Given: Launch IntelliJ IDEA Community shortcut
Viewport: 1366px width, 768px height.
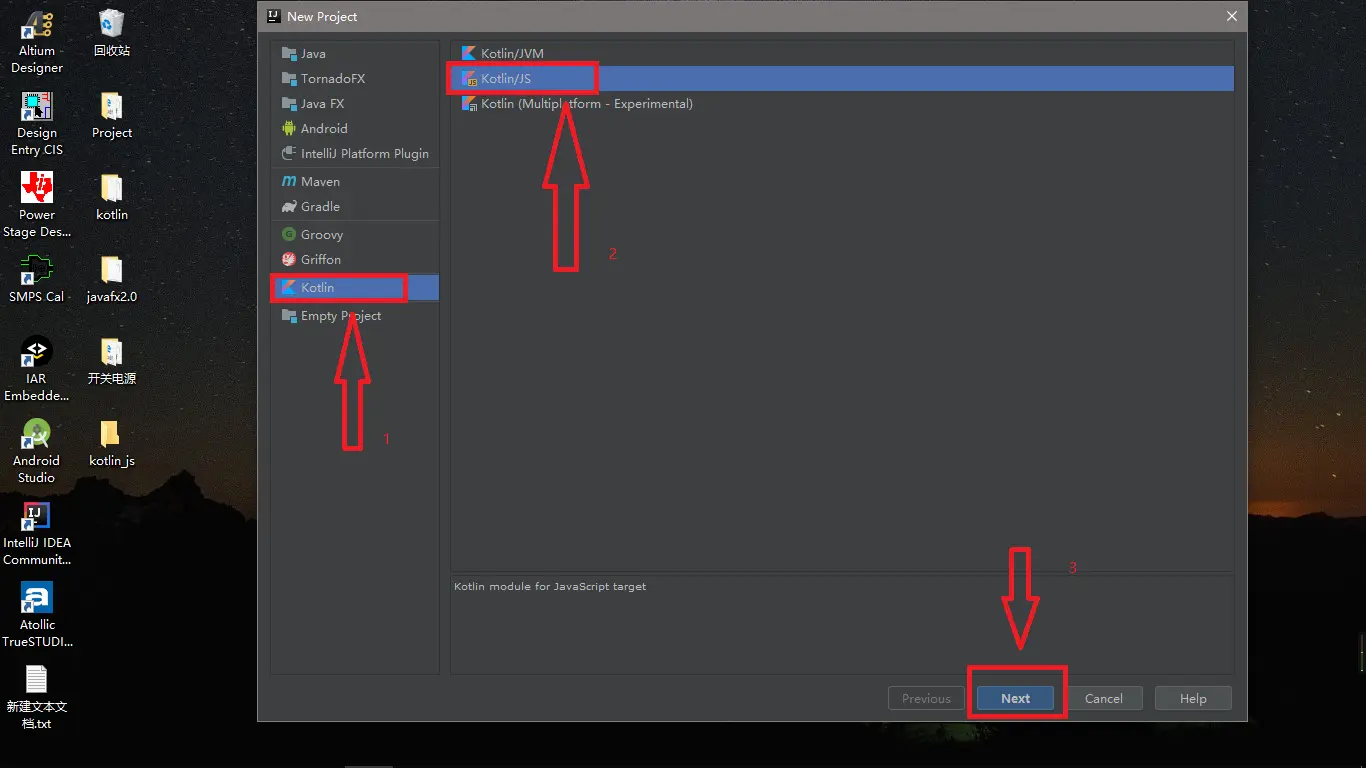Looking at the screenshot, I should (x=37, y=534).
